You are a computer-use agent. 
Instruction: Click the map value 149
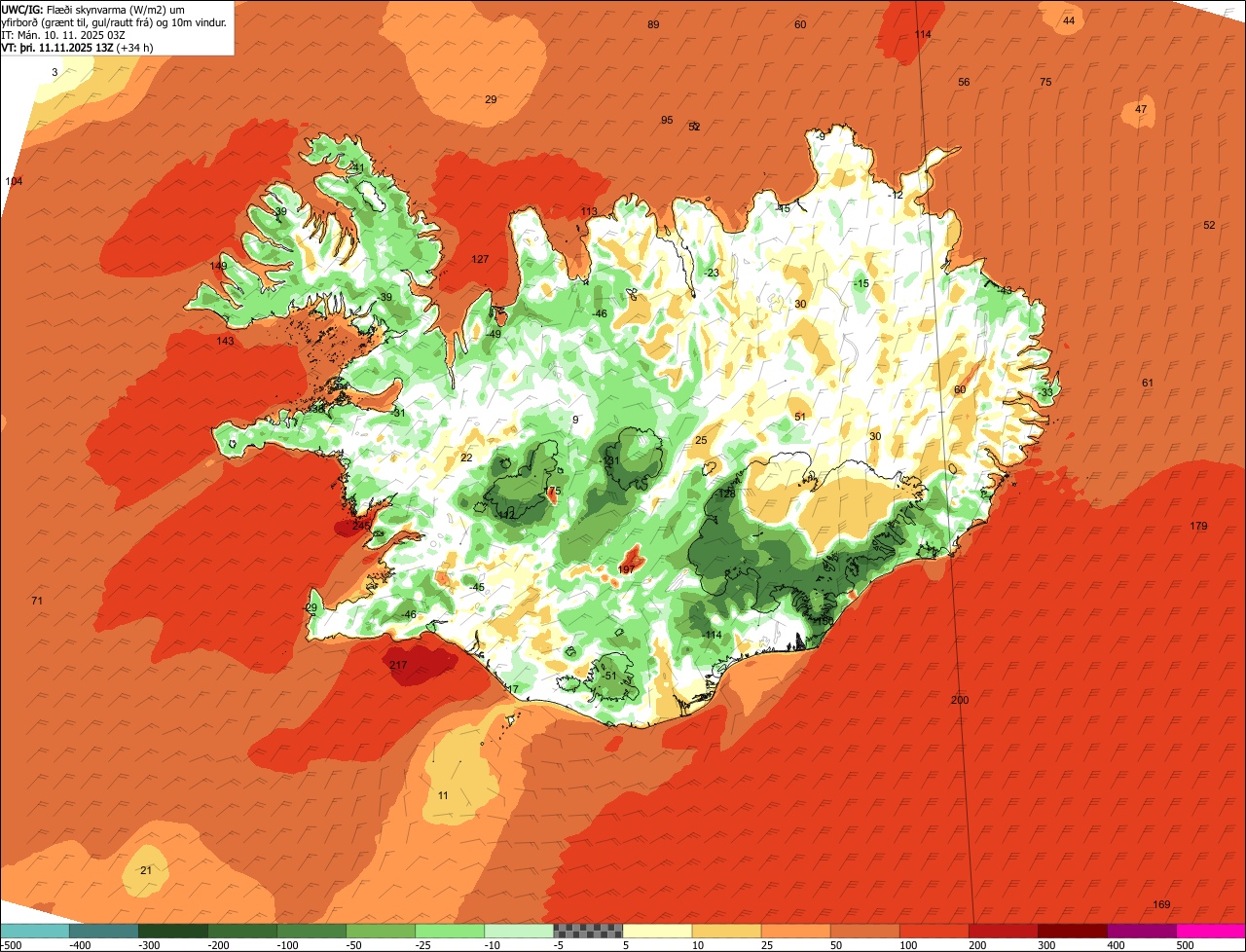[218, 266]
